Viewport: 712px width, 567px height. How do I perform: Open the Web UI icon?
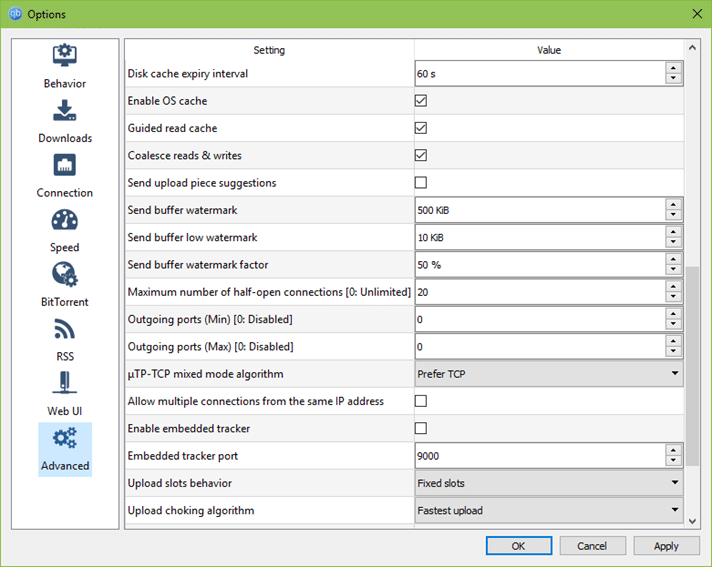(x=64, y=382)
